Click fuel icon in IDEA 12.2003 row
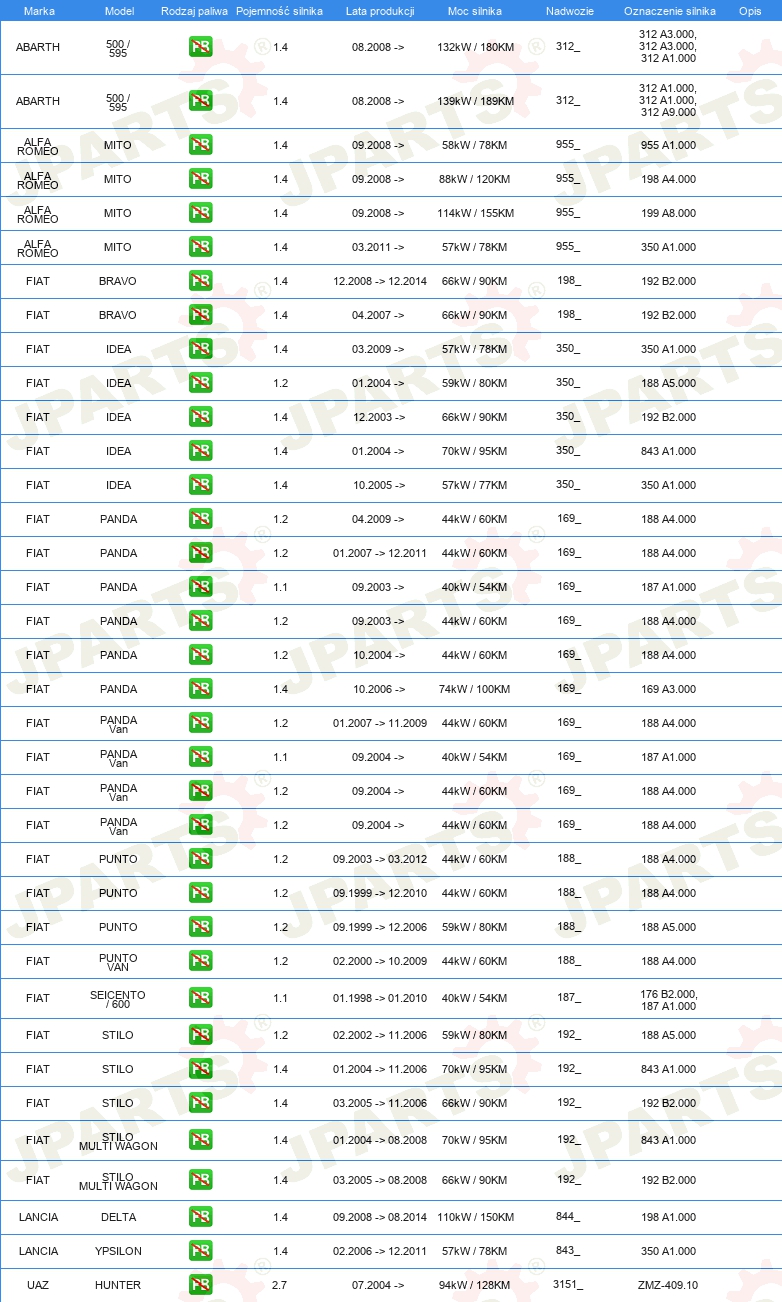This screenshot has height=1302, width=782. coord(201,416)
